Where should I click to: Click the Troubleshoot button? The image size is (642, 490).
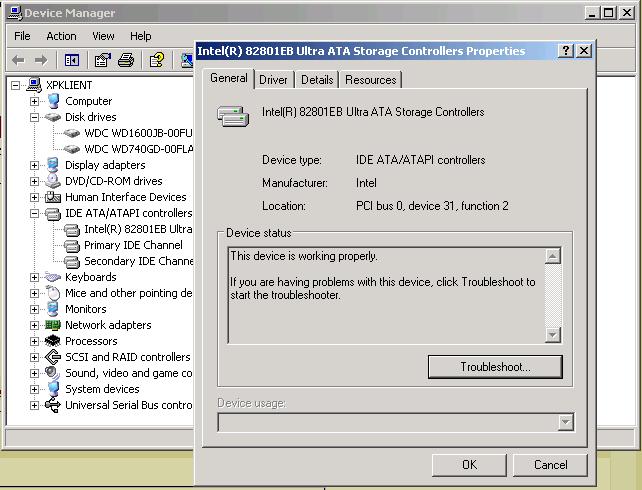pos(495,367)
